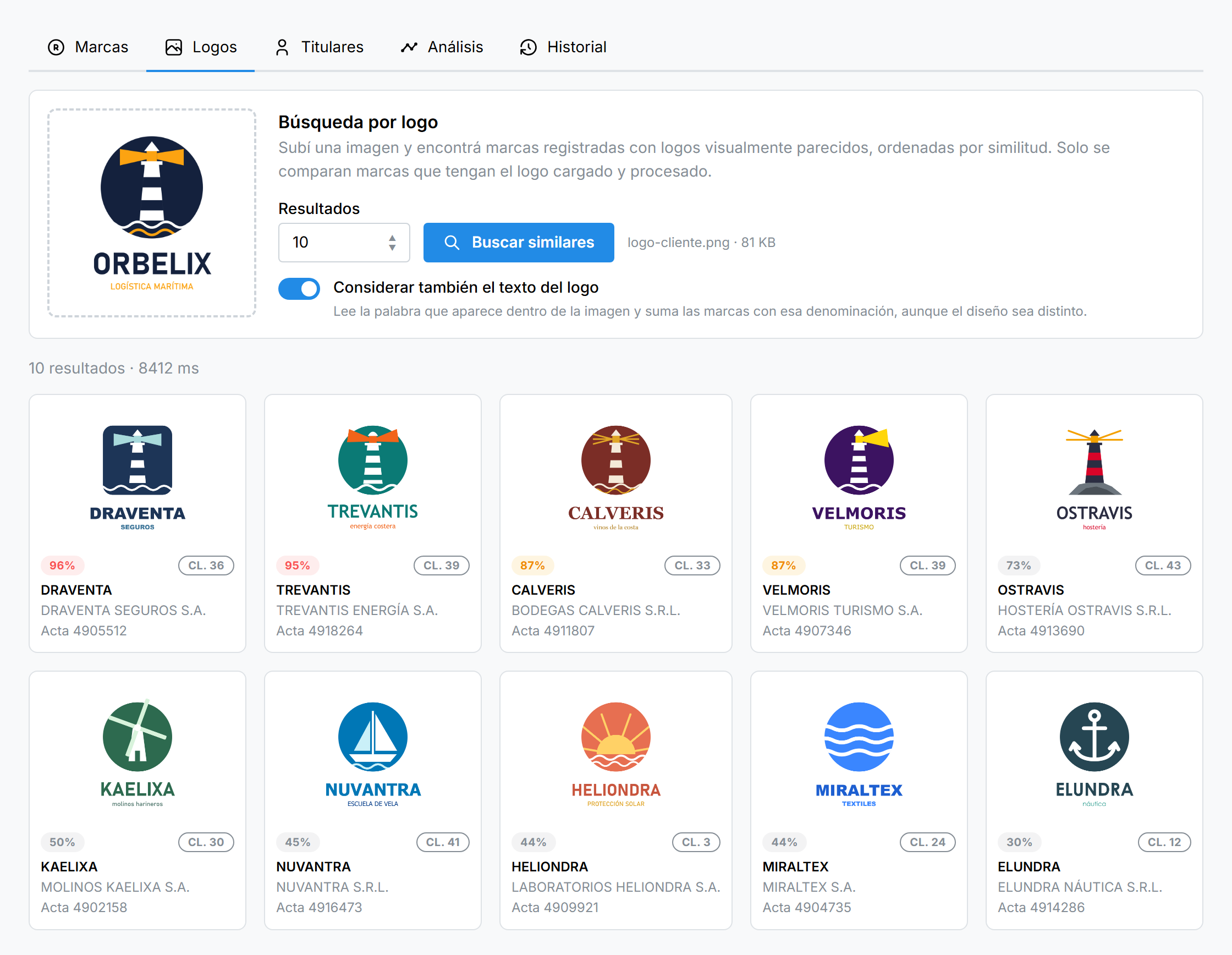Click the Resultados stepper arrows
Viewport: 1232px width, 955px height.
tap(392, 243)
